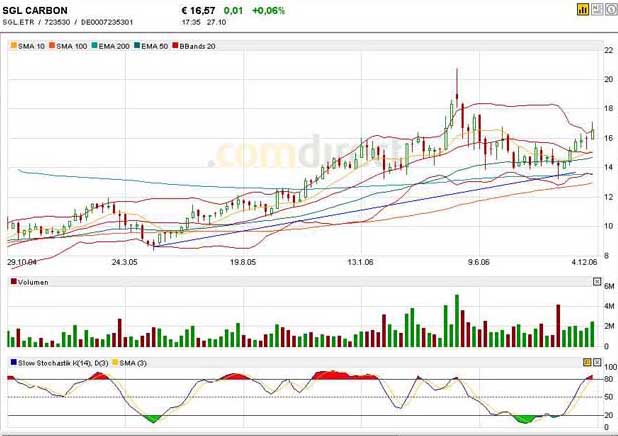
Task: Click the 24.3.05 date axis label
Action: [x=125, y=262]
